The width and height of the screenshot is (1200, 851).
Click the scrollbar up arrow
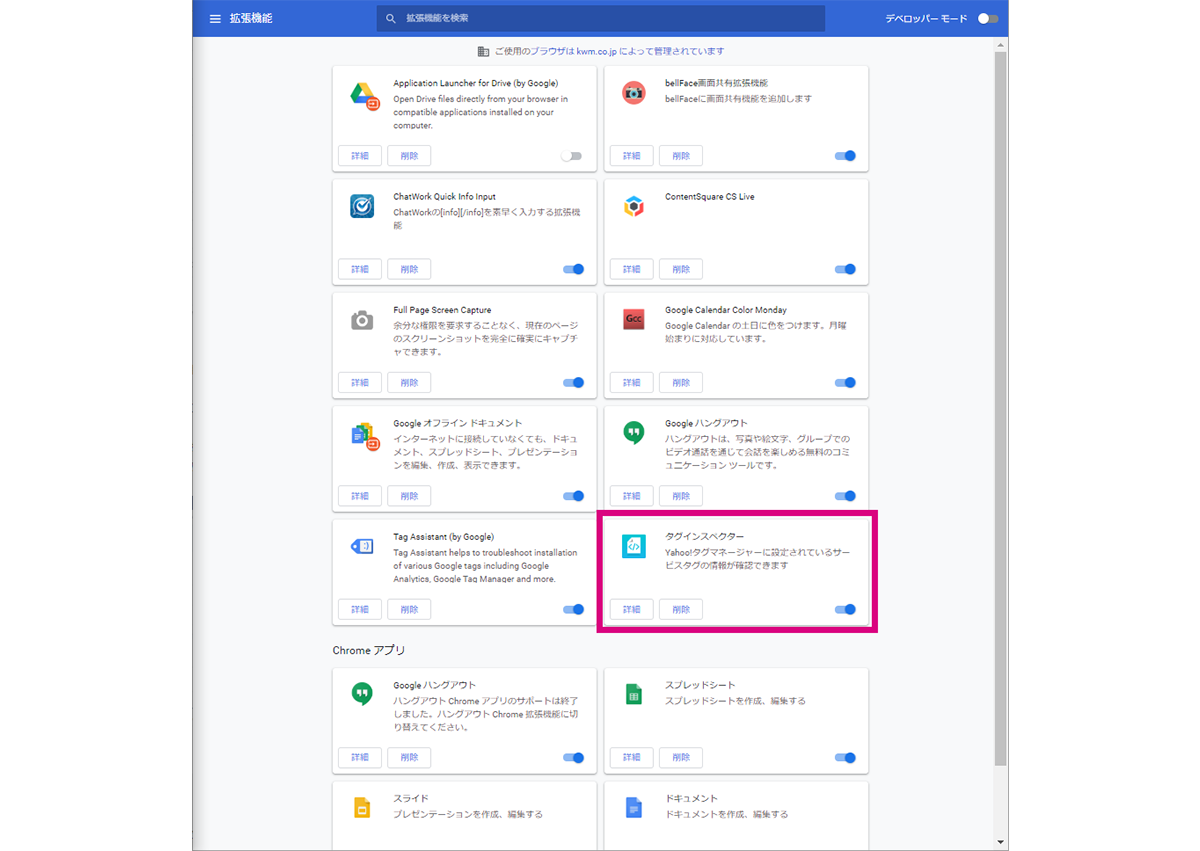click(x=1000, y=45)
